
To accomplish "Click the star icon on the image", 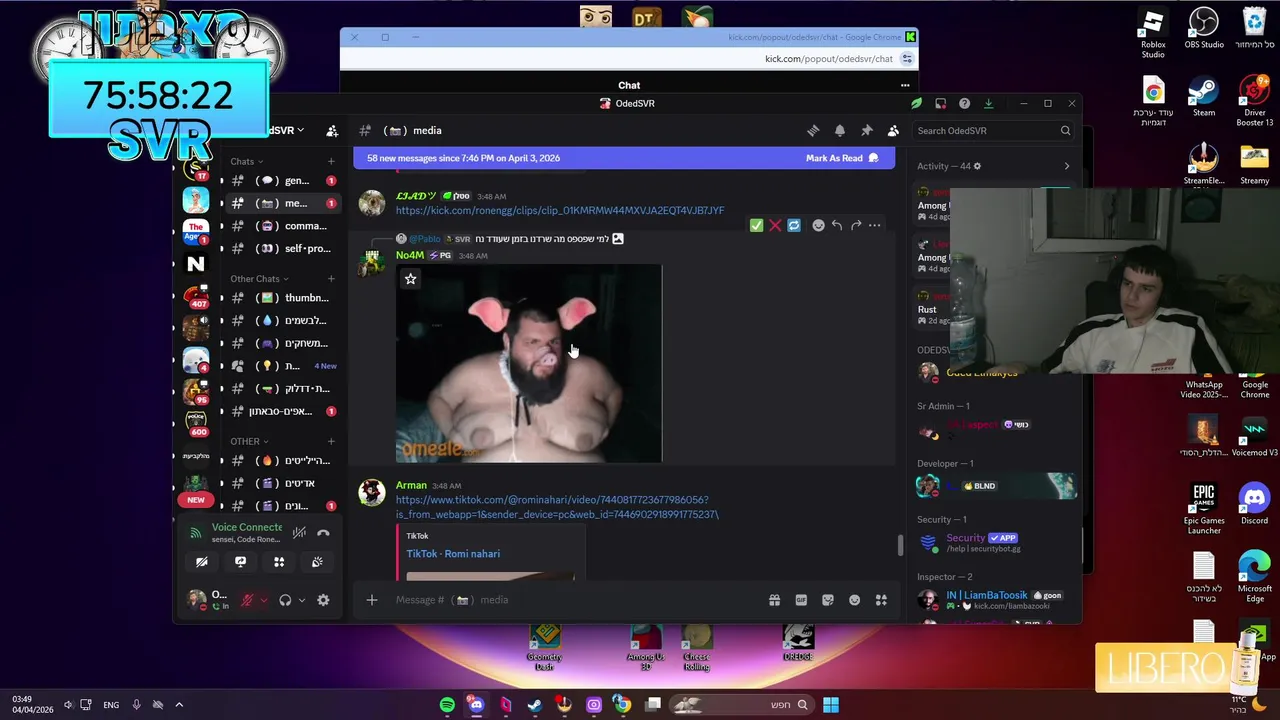I will click(410, 279).
